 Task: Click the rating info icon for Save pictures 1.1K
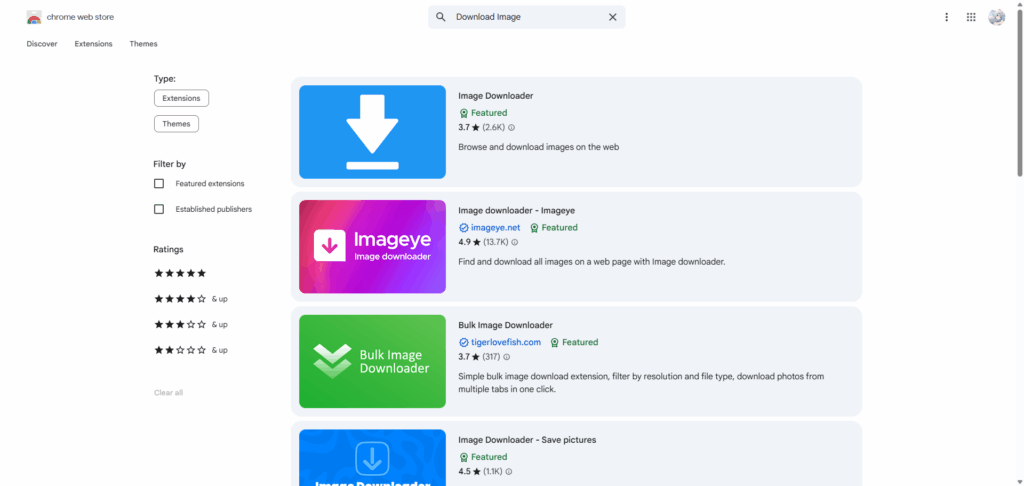509,472
